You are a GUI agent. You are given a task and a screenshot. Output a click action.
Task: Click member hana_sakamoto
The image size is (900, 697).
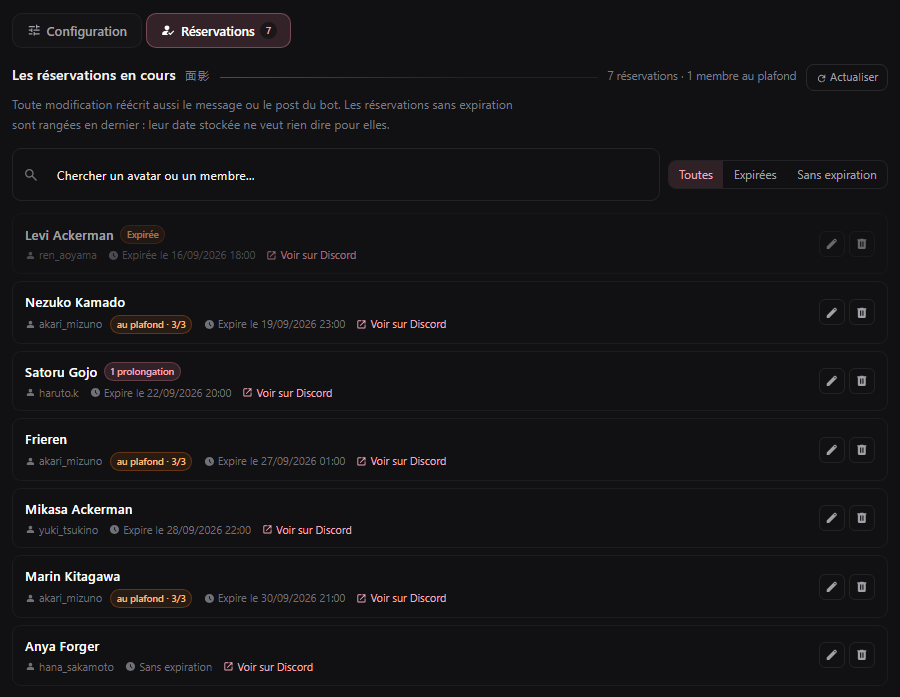(x=70, y=667)
